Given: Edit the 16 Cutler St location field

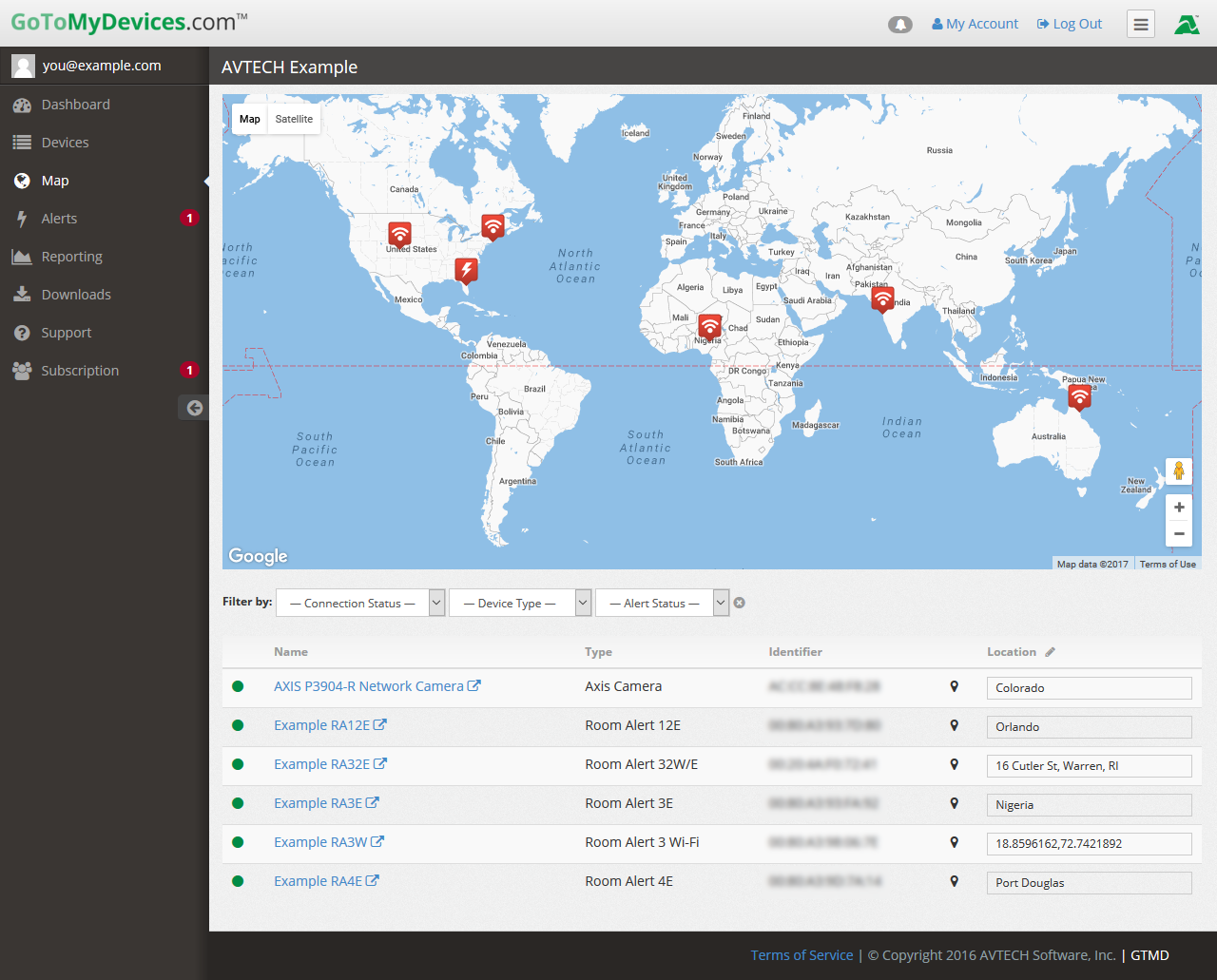Looking at the screenshot, I should point(1090,765).
